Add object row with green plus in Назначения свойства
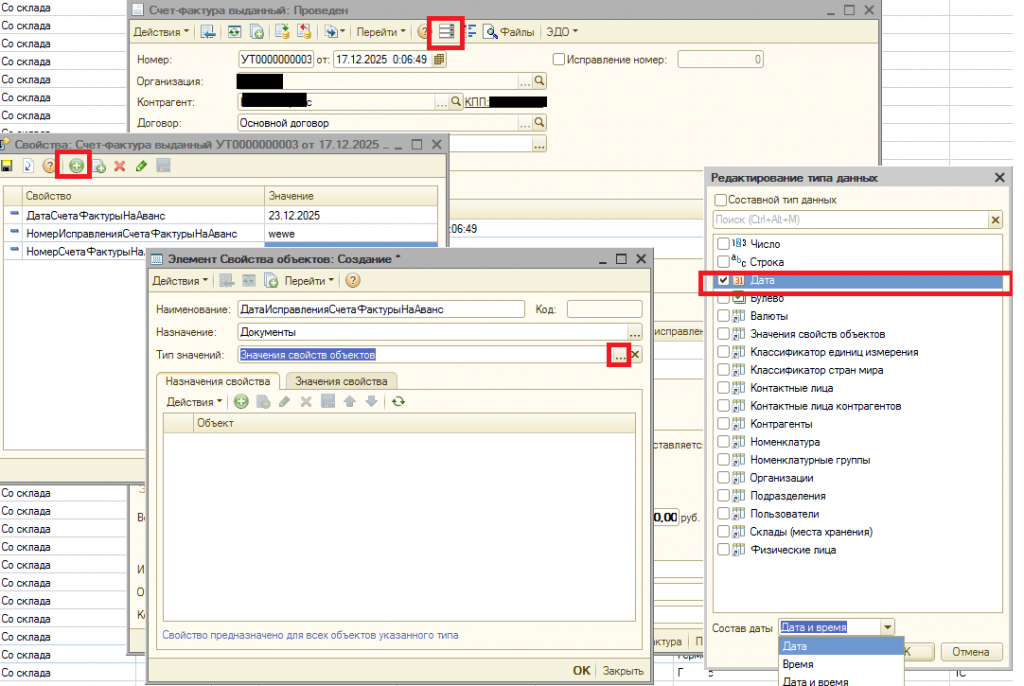1024x686 pixels. tap(241, 402)
